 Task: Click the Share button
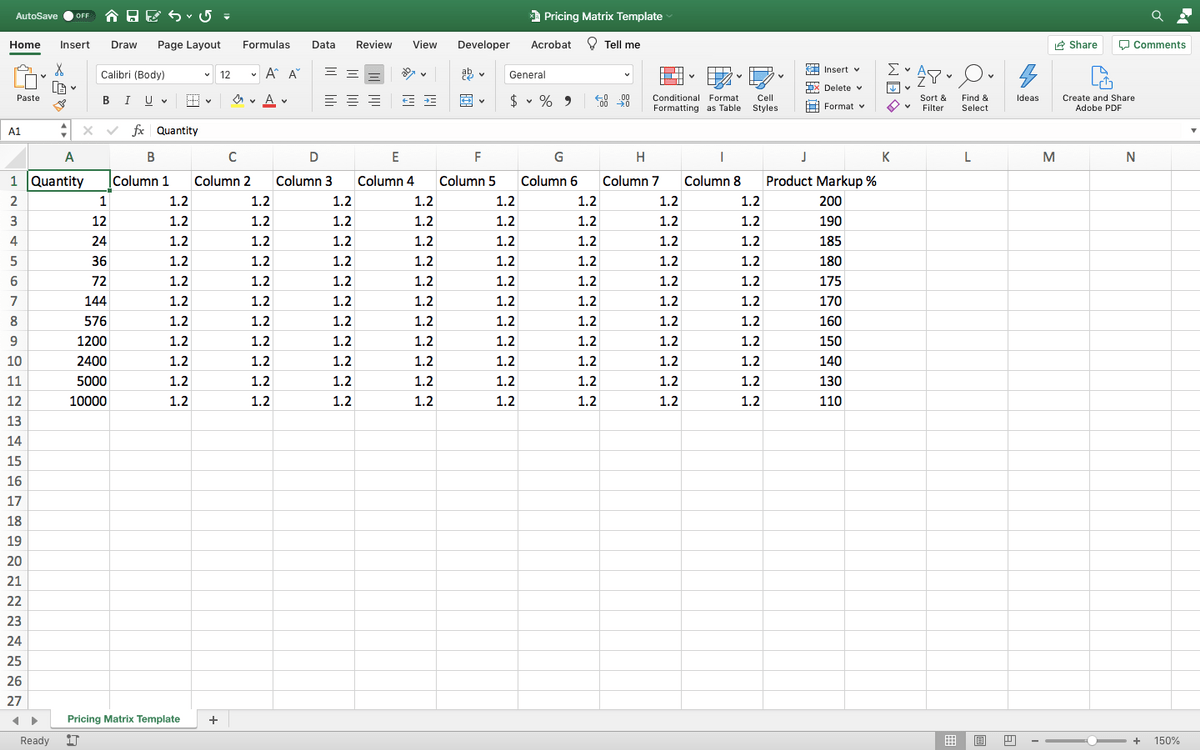click(1075, 45)
